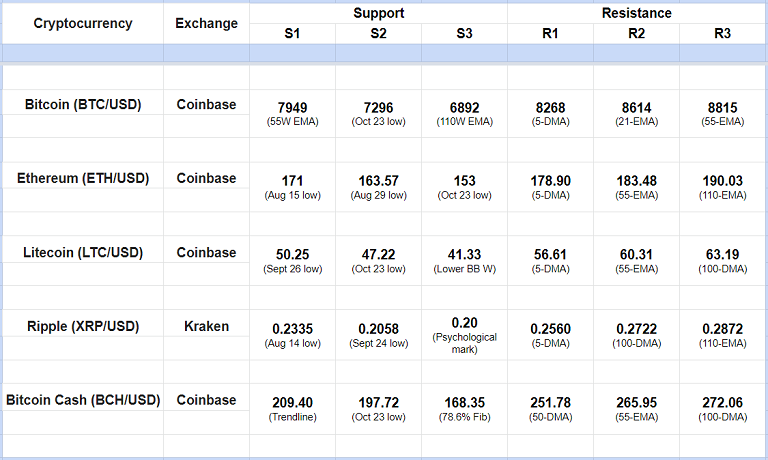The width and height of the screenshot is (768, 460).
Task: Select the Resistance group header
Action: 637,14
